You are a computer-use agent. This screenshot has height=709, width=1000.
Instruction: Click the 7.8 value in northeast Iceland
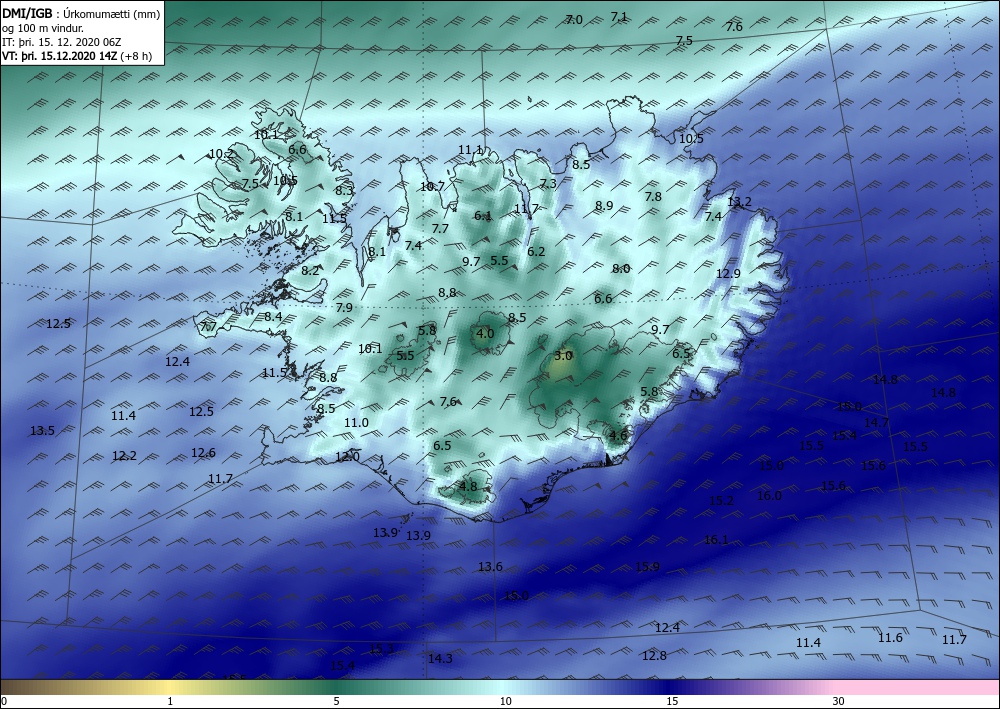tap(653, 196)
